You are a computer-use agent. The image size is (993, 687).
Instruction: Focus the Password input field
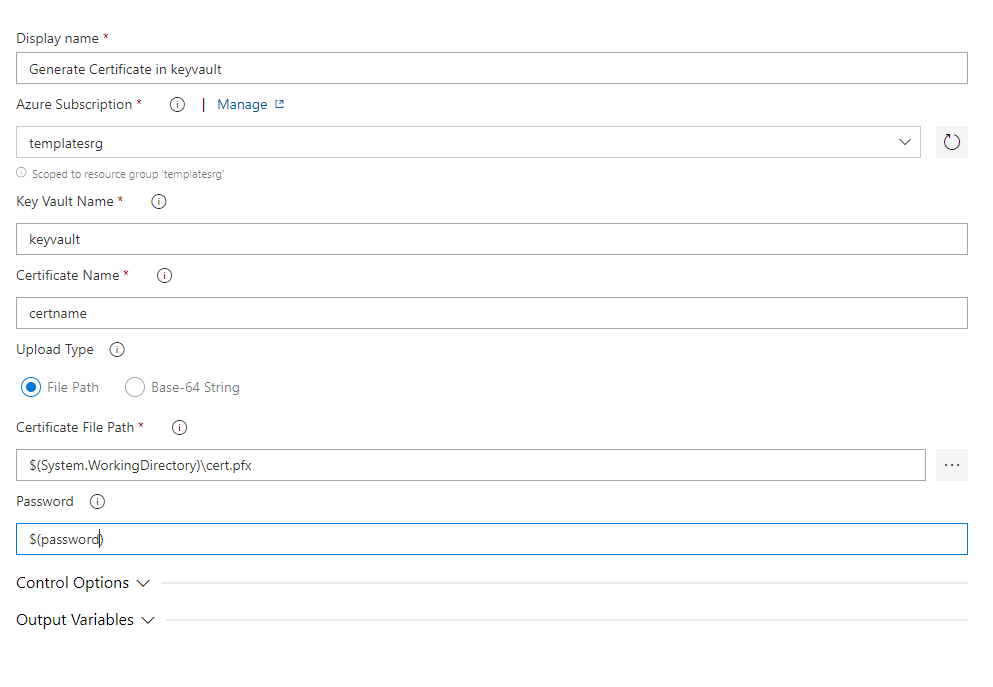(x=491, y=539)
